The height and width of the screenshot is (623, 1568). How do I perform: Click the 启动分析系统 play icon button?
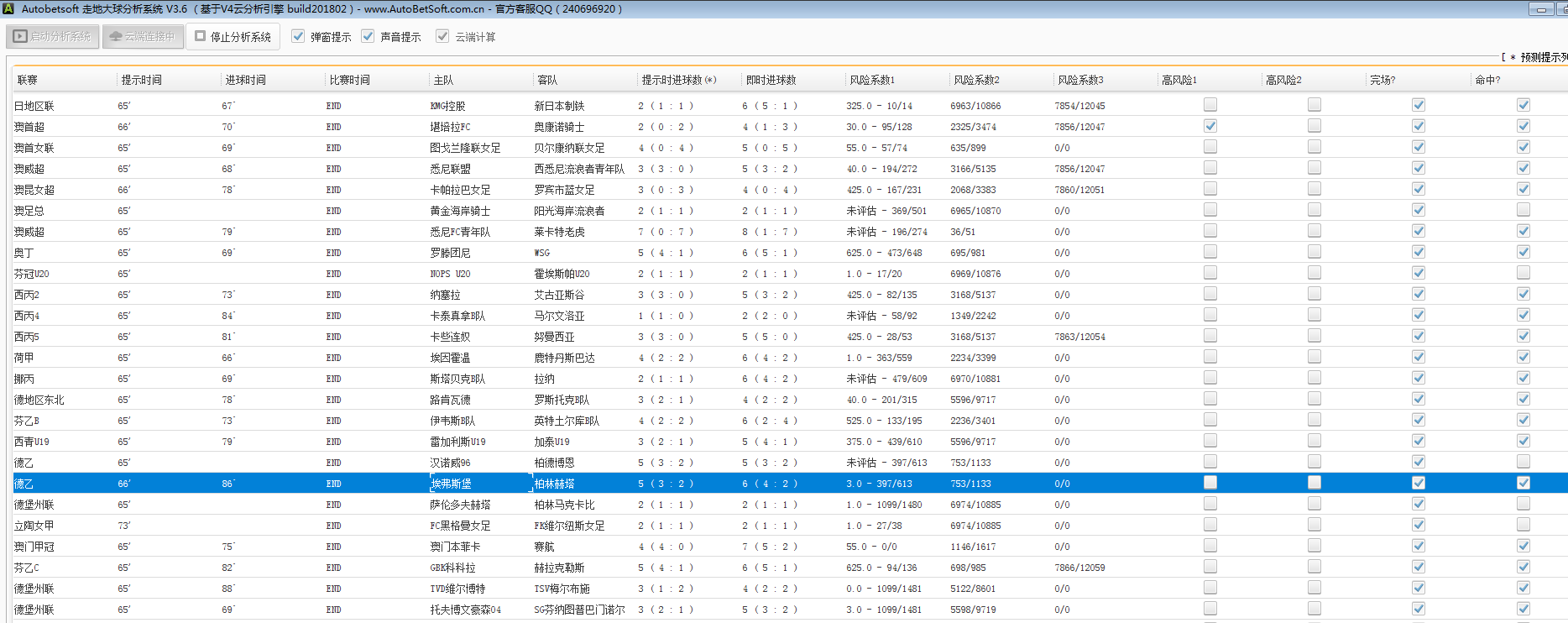tap(21, 37)
